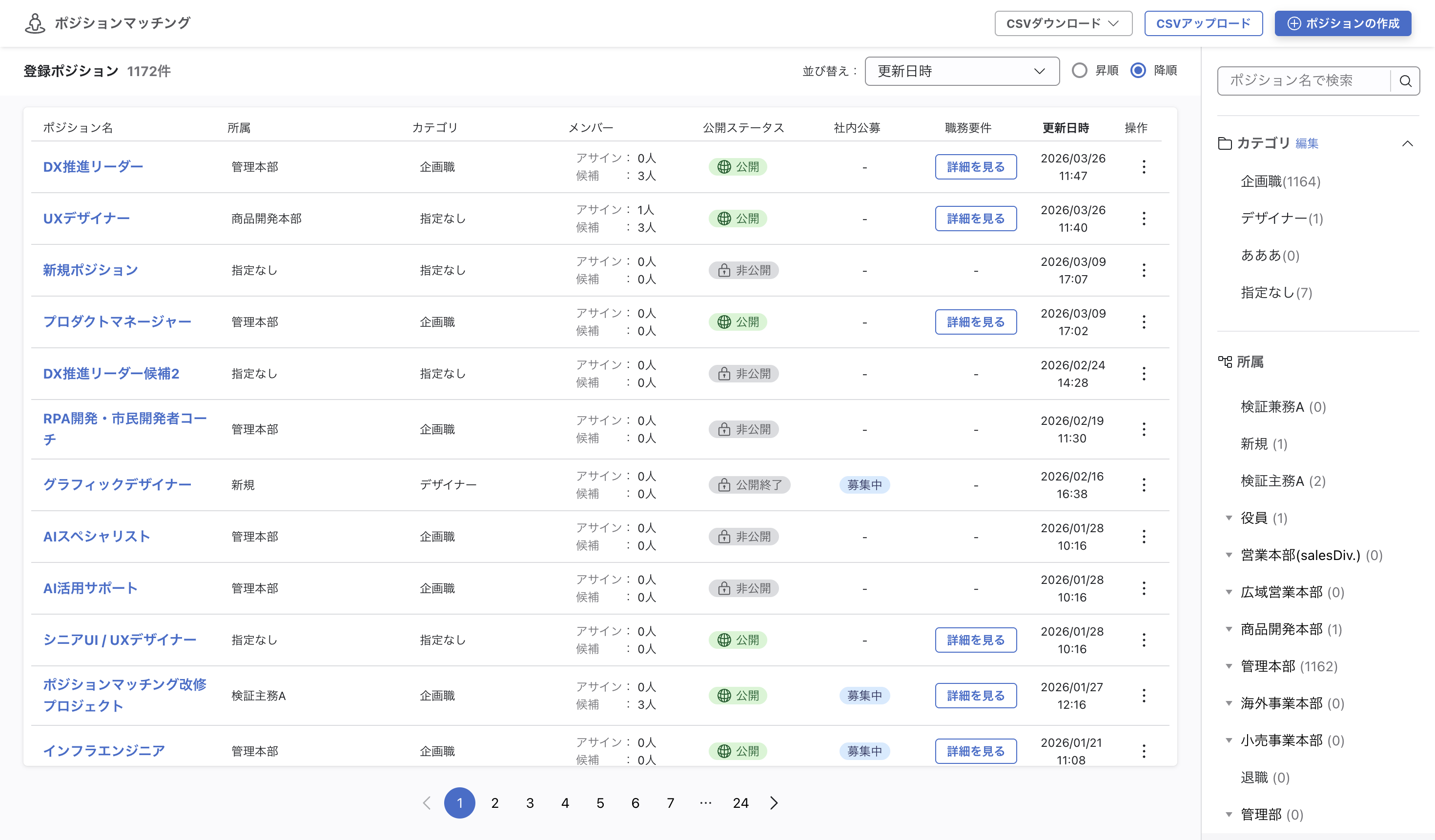Filter by 企画職 category
Viewport: 1435px width, 840px height.
point(1280,181)
